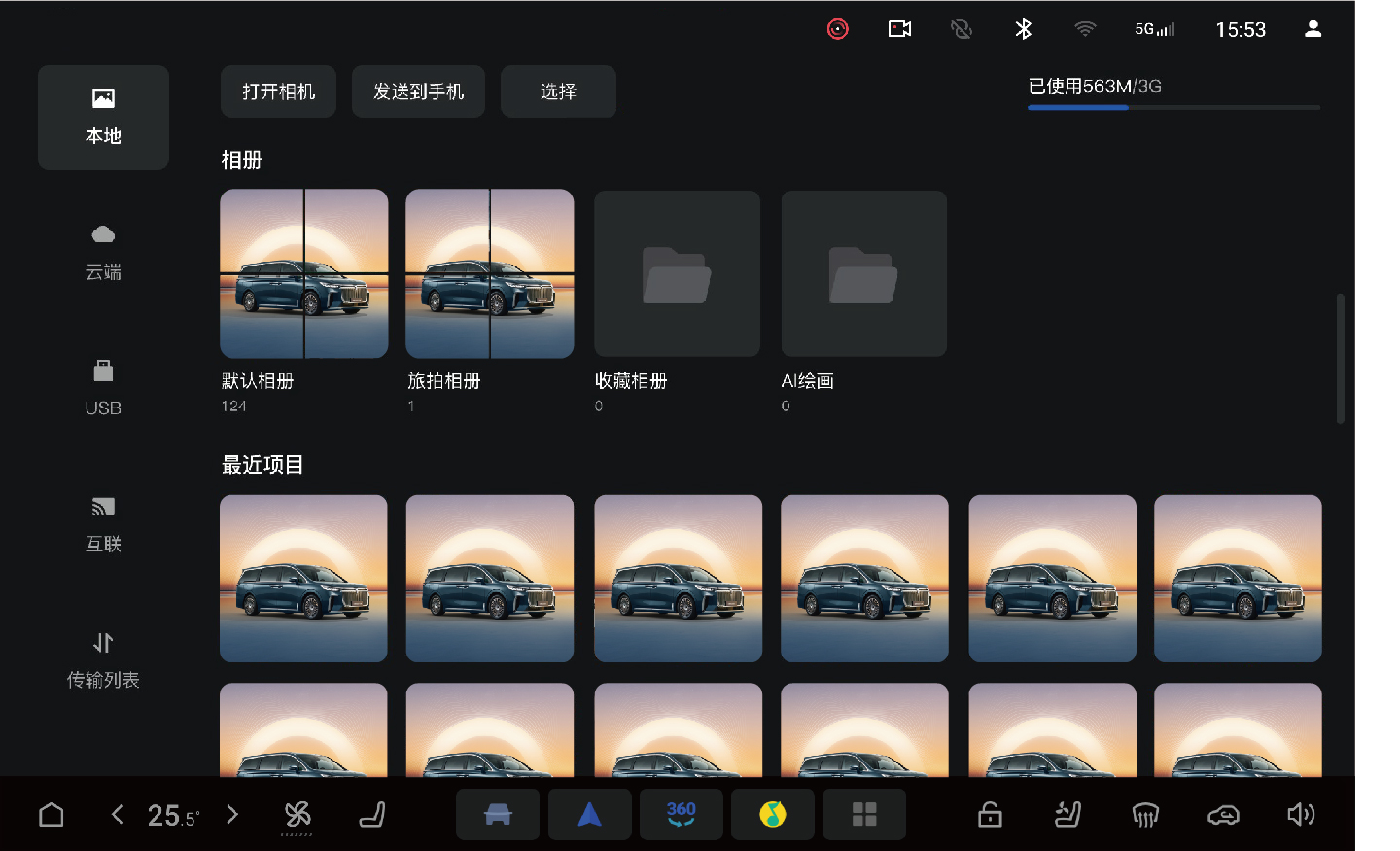Toggle the seat heating icon
Screen dimensions: 1400x851
click(1067, 815)
